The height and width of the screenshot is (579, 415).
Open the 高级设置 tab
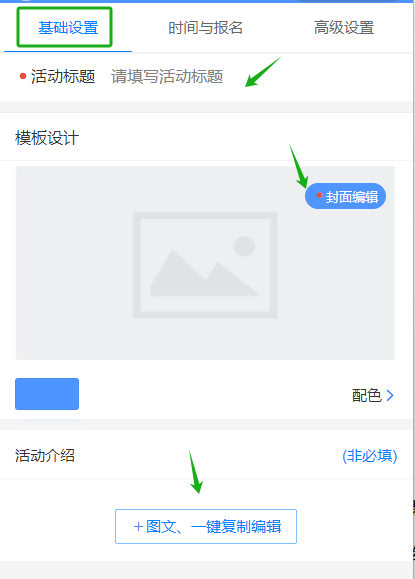pyautogui.click(x=344, y=28)
